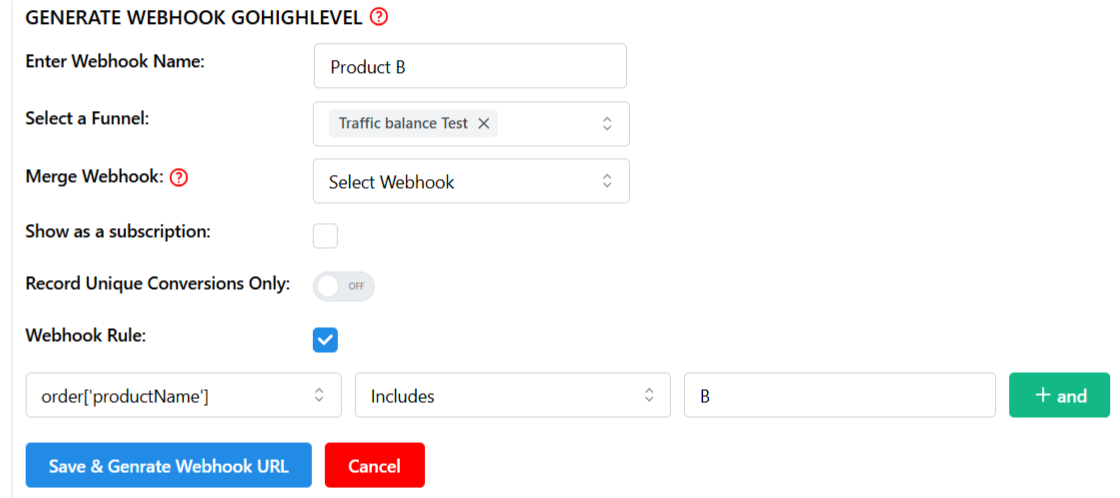Click the Select a Funnel box

pos(471,124)
